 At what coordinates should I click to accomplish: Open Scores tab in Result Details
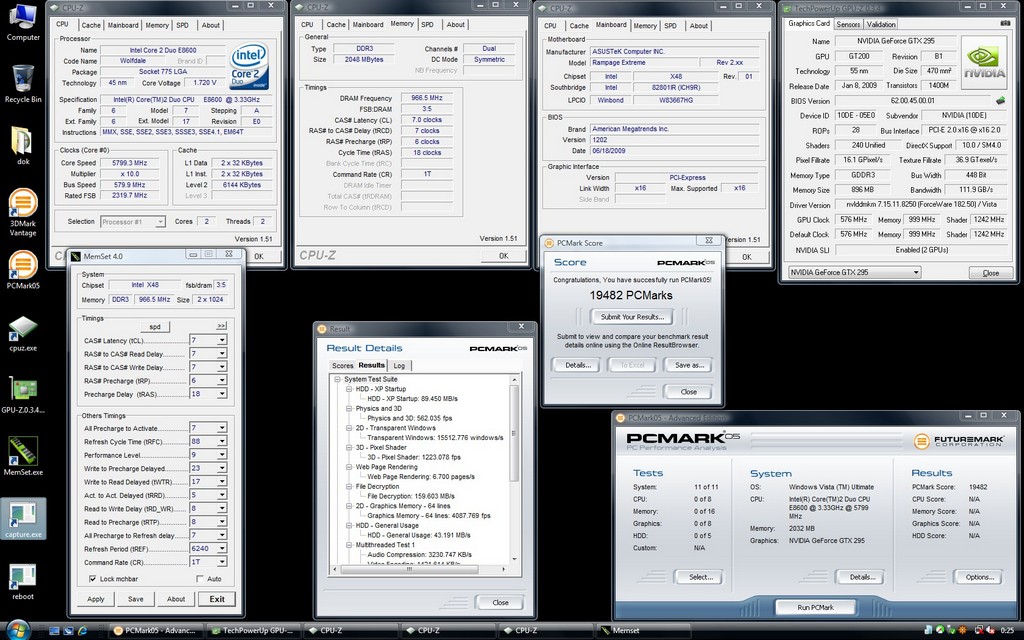point(342,366)
